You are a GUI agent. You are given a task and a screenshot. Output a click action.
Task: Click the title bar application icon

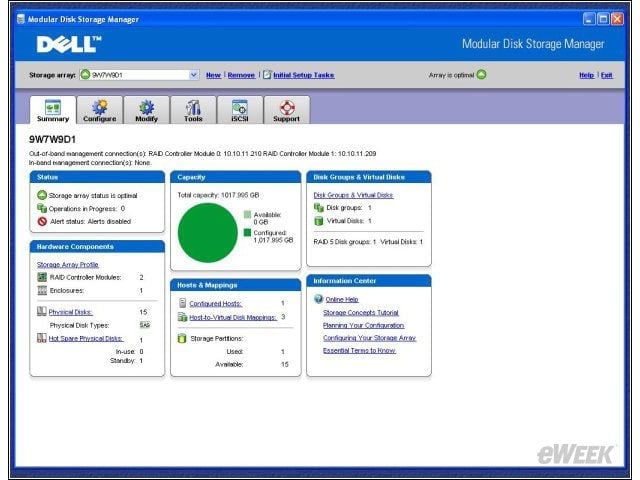[21, 19]
